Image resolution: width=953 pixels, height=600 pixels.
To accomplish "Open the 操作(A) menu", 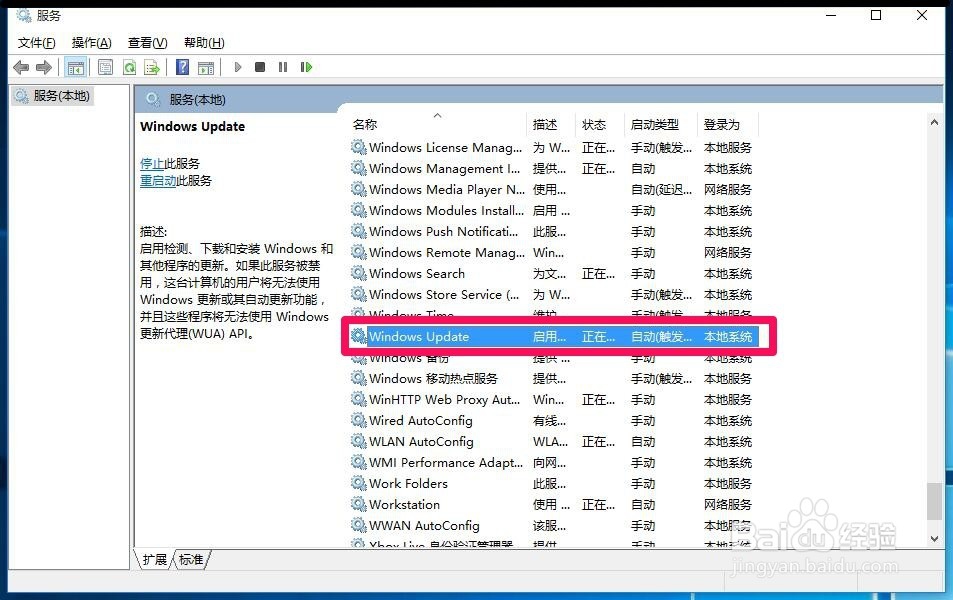I will [92, 43].
